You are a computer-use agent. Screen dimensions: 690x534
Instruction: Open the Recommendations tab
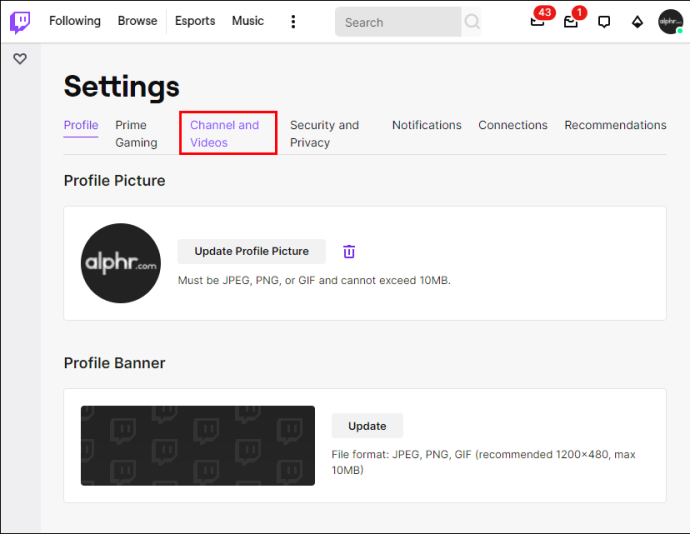point(615,125)
